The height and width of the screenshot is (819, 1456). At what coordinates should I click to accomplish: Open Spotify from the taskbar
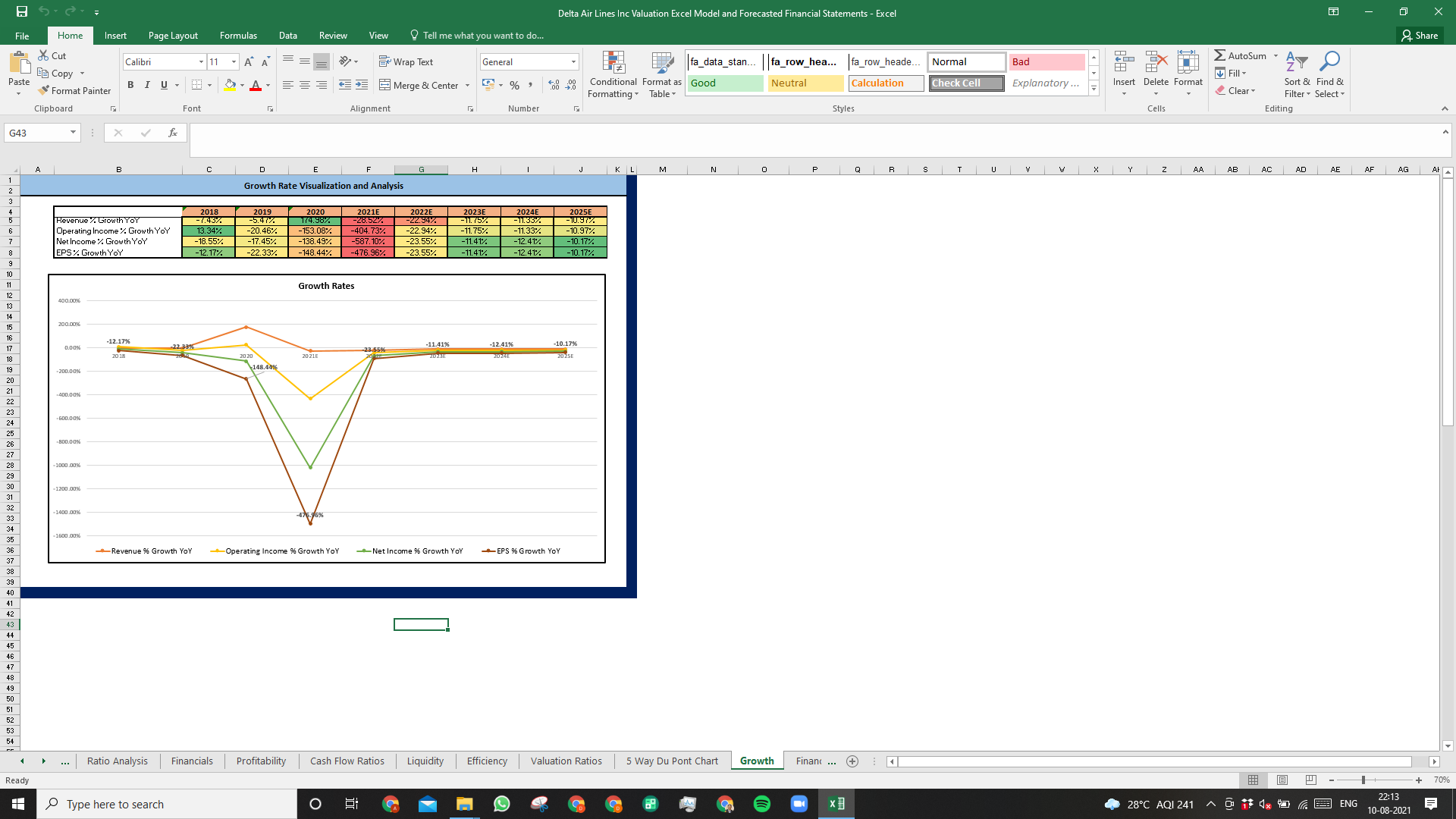click(x=762, y=804)
